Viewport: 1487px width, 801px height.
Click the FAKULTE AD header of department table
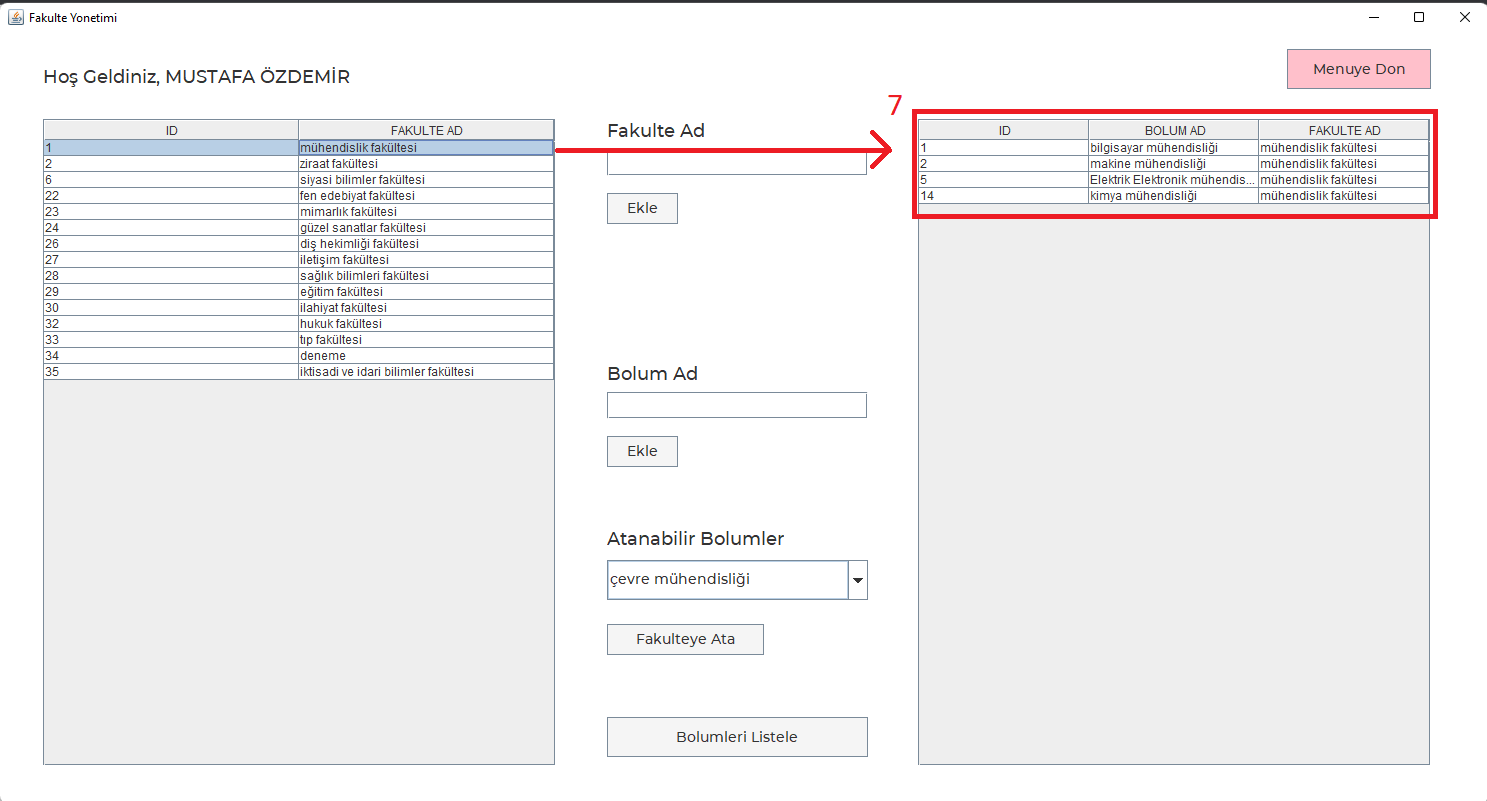point(1344,130)
